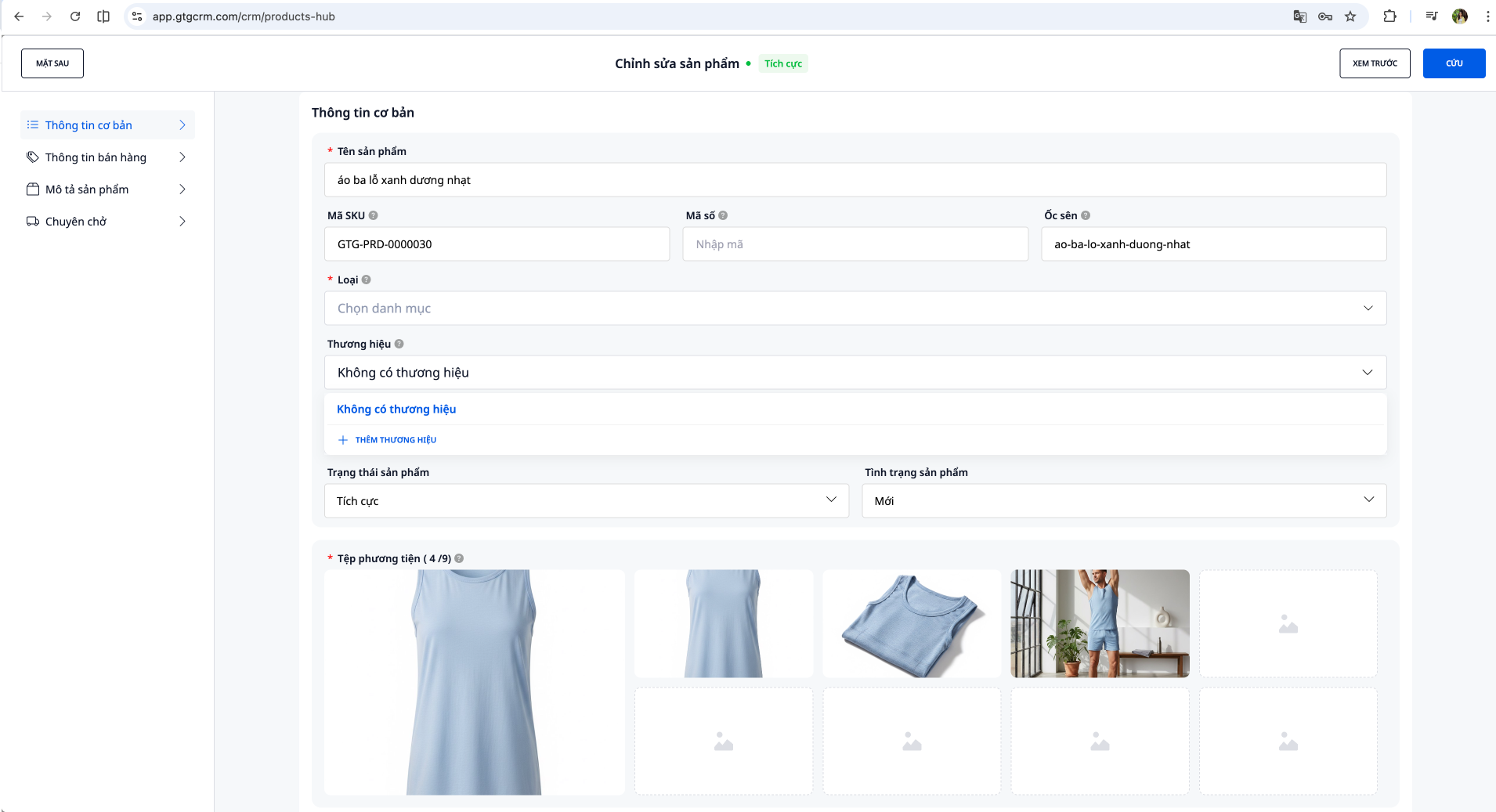Reload the page in the browser
Image resolution: width=1496 pixels, height=812 pixels.
(75, 16)
